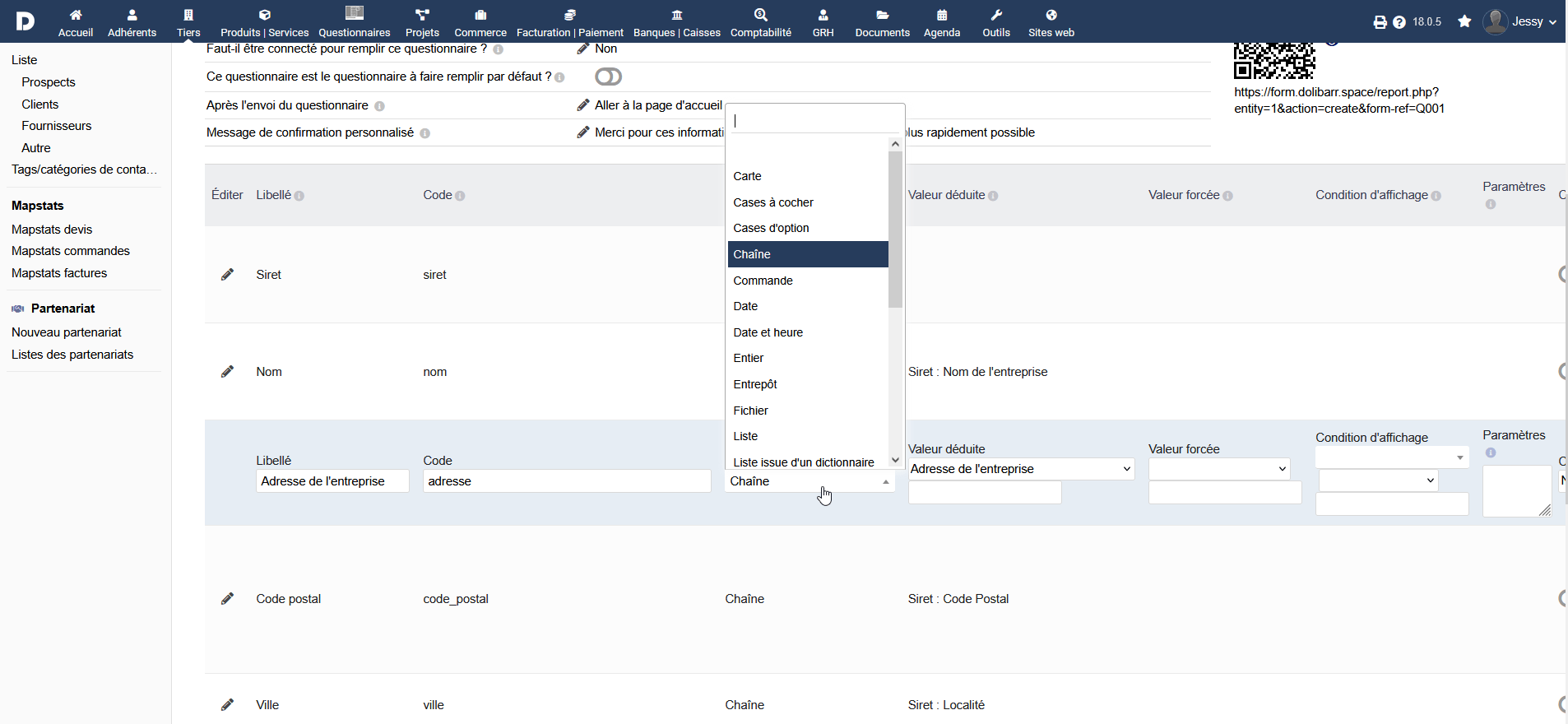The image size is (1568, 724).
Task: Click the GRH person icon
Action: point(823,15)
